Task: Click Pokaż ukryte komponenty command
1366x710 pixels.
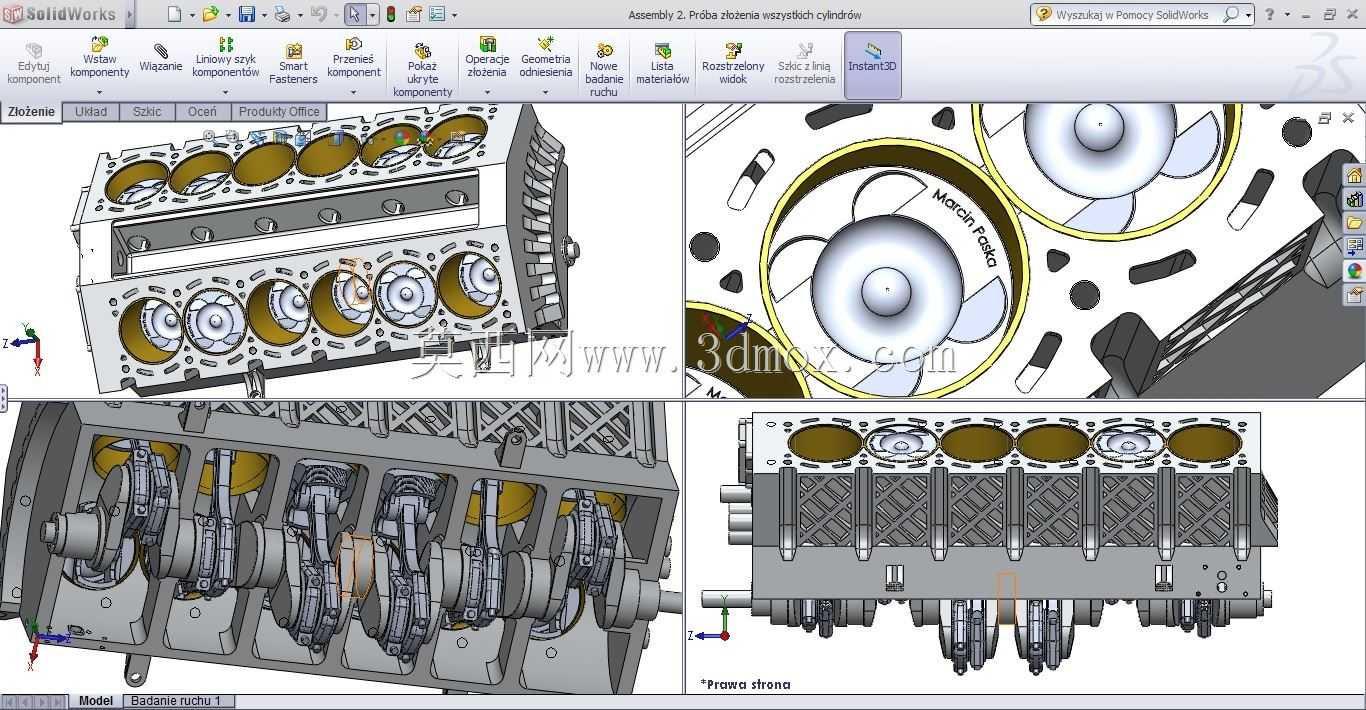Action: pyautogui.click(x=422, y=70)
